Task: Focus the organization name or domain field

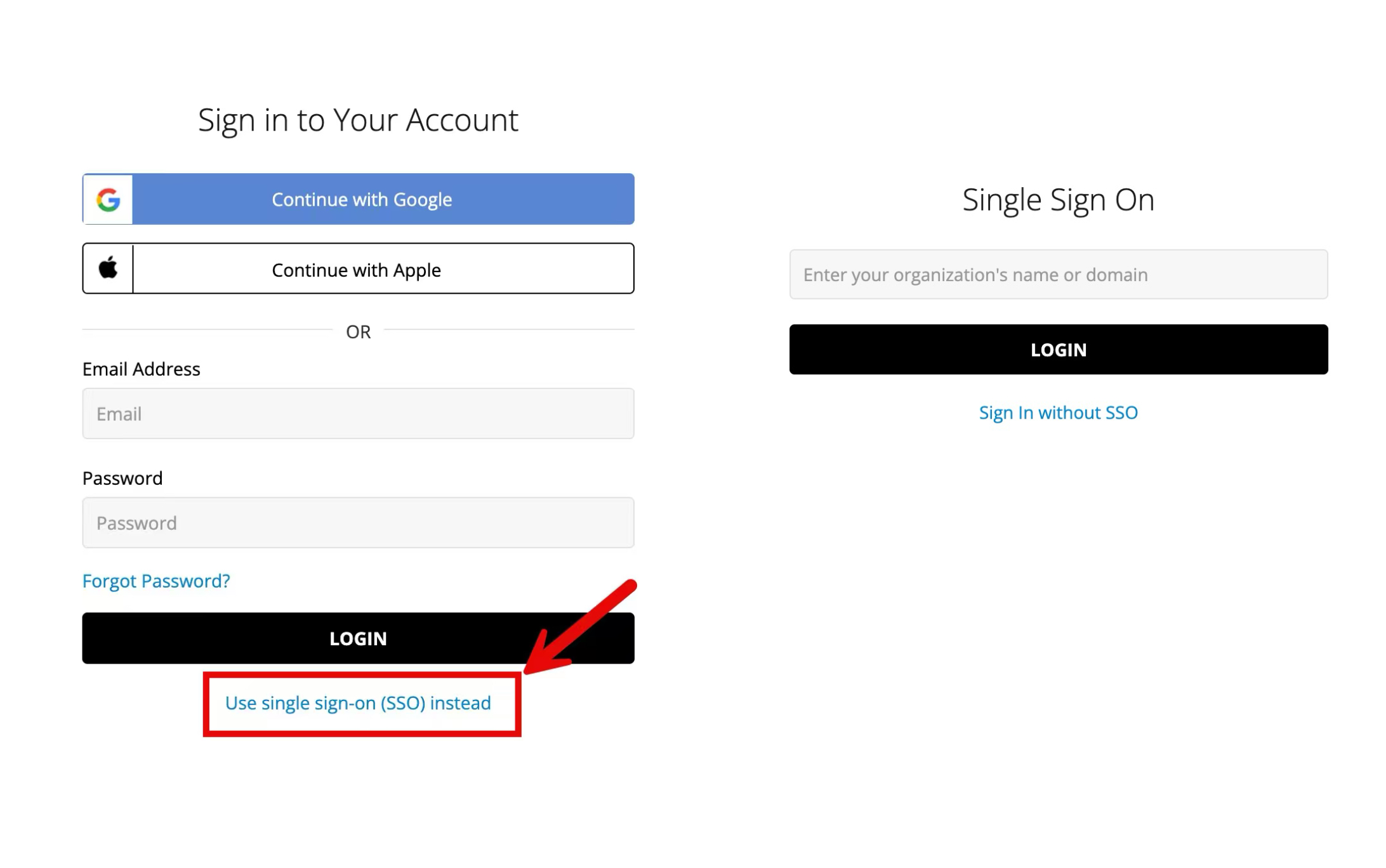Action: click(x=1059, y=274)
